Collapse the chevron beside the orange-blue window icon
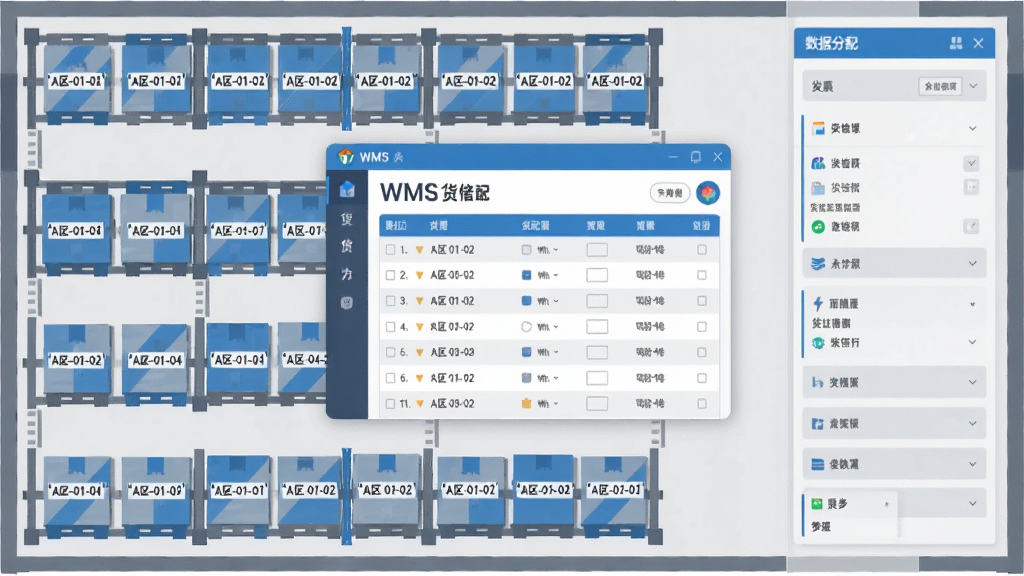Screen dimensions: 1024x576 pos(972,128)
